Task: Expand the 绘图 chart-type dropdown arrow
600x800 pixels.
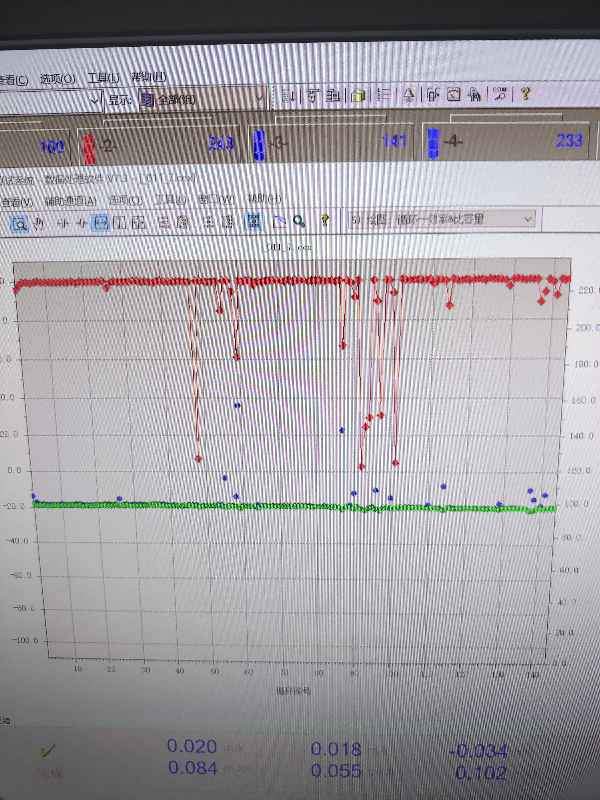Action: [x=528, y=219]
